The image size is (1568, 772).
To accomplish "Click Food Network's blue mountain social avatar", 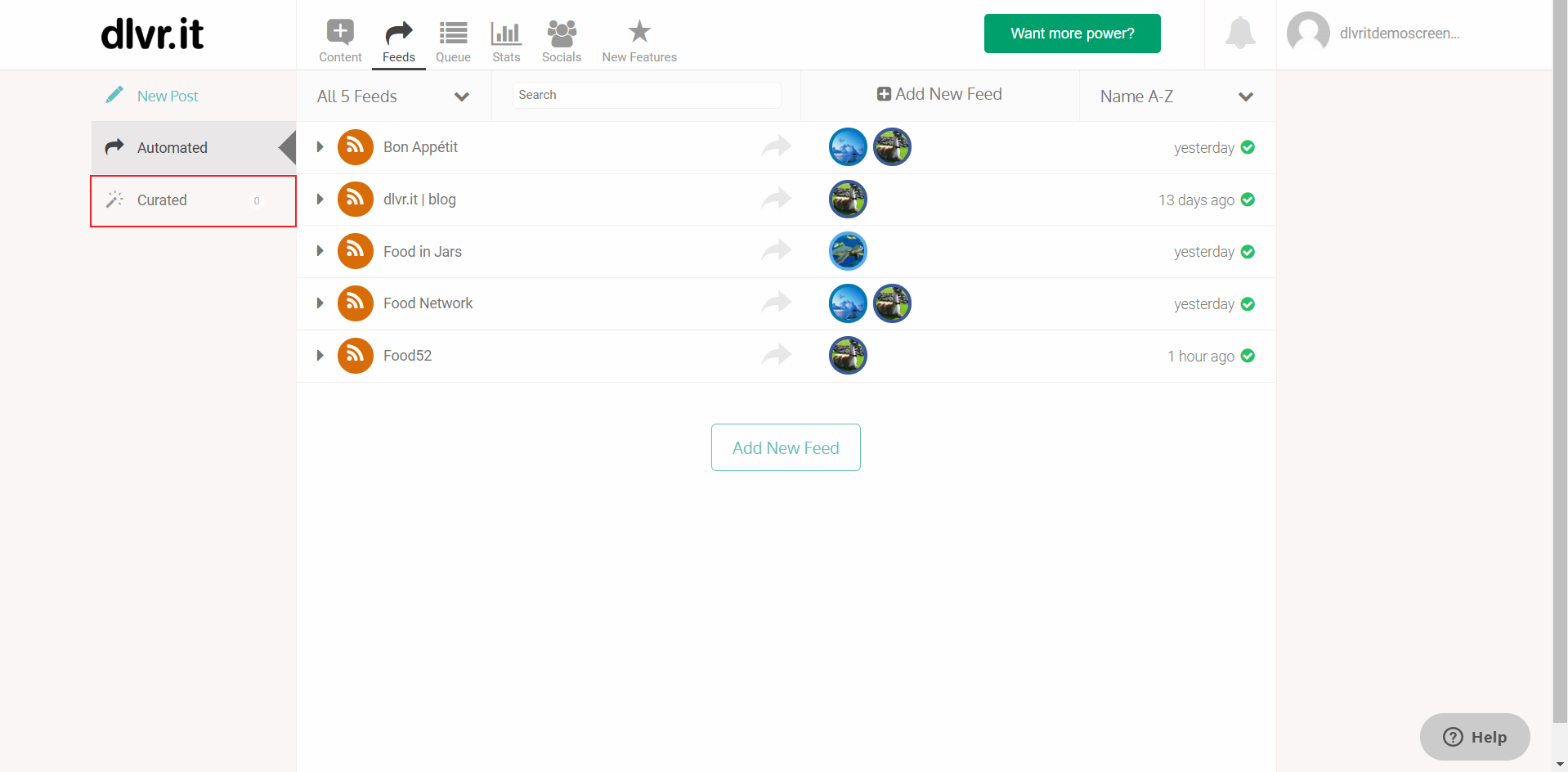I will point(848,303).
